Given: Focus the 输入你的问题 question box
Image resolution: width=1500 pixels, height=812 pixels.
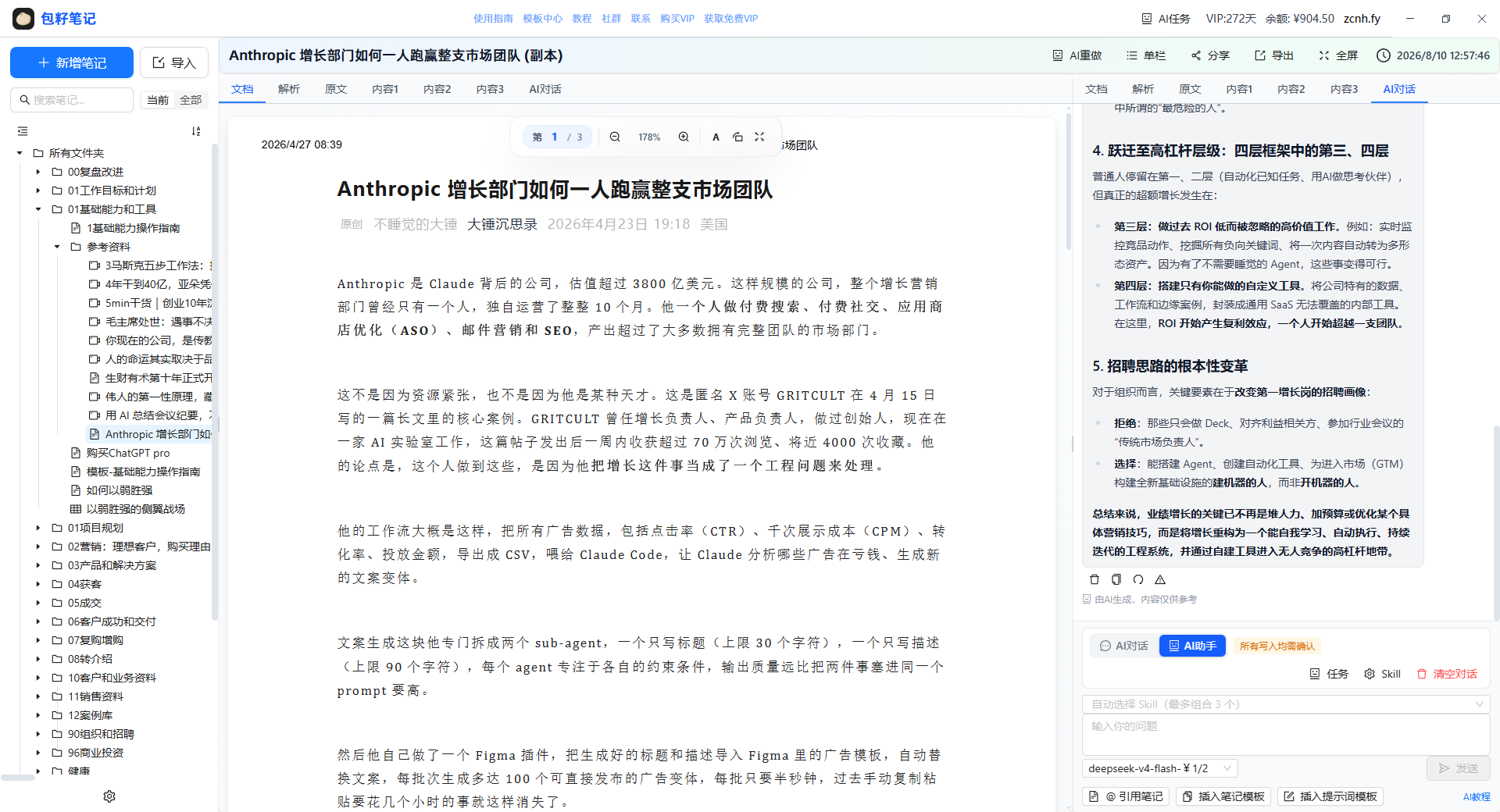Looking at the screenshot, I should pos(1286,734).
